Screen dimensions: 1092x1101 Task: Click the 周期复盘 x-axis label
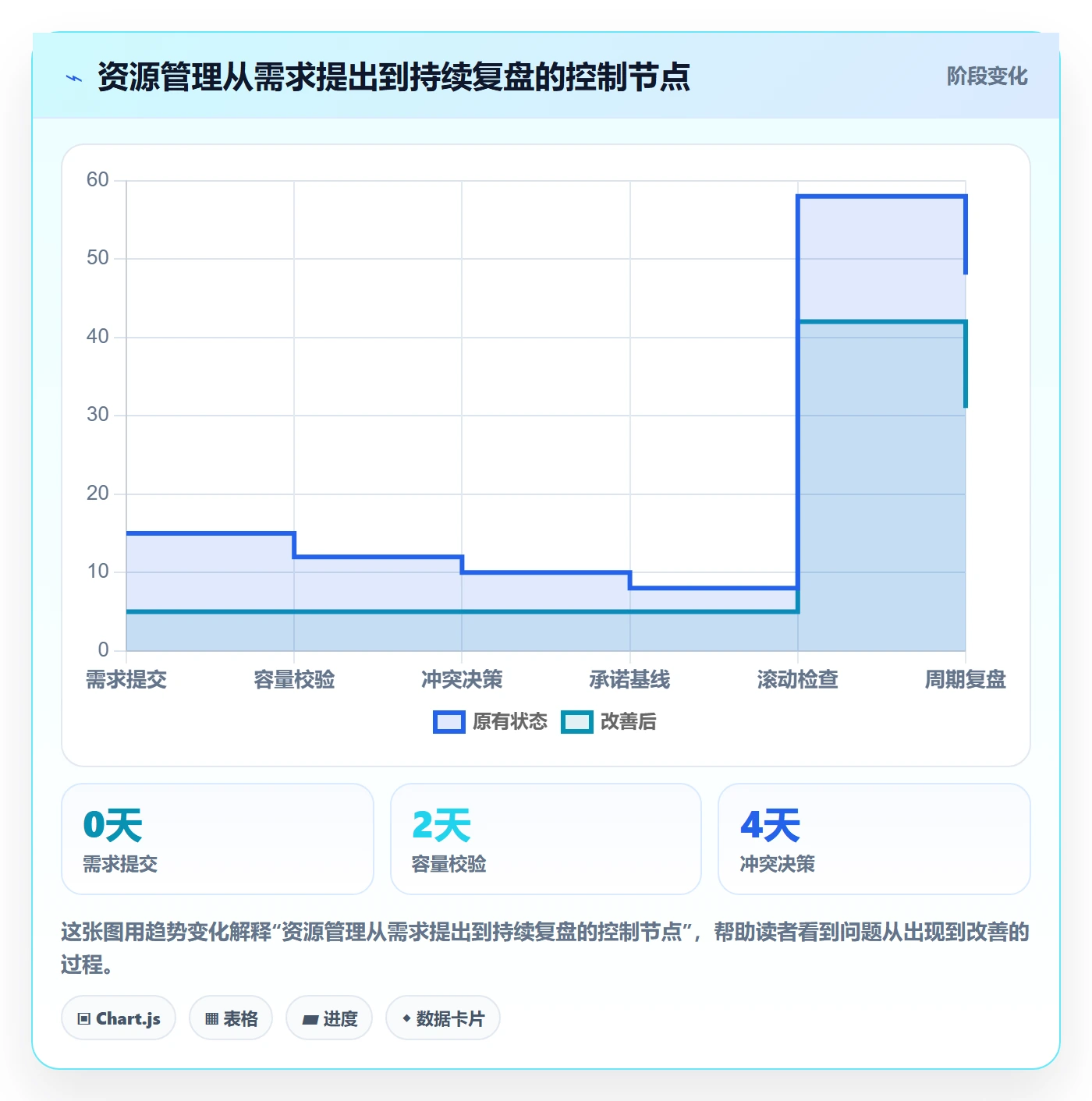tap(966, 680)
